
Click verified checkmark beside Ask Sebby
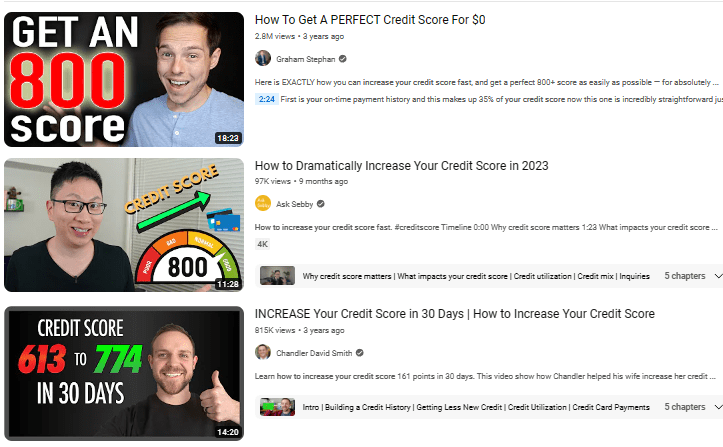(320, 203)
